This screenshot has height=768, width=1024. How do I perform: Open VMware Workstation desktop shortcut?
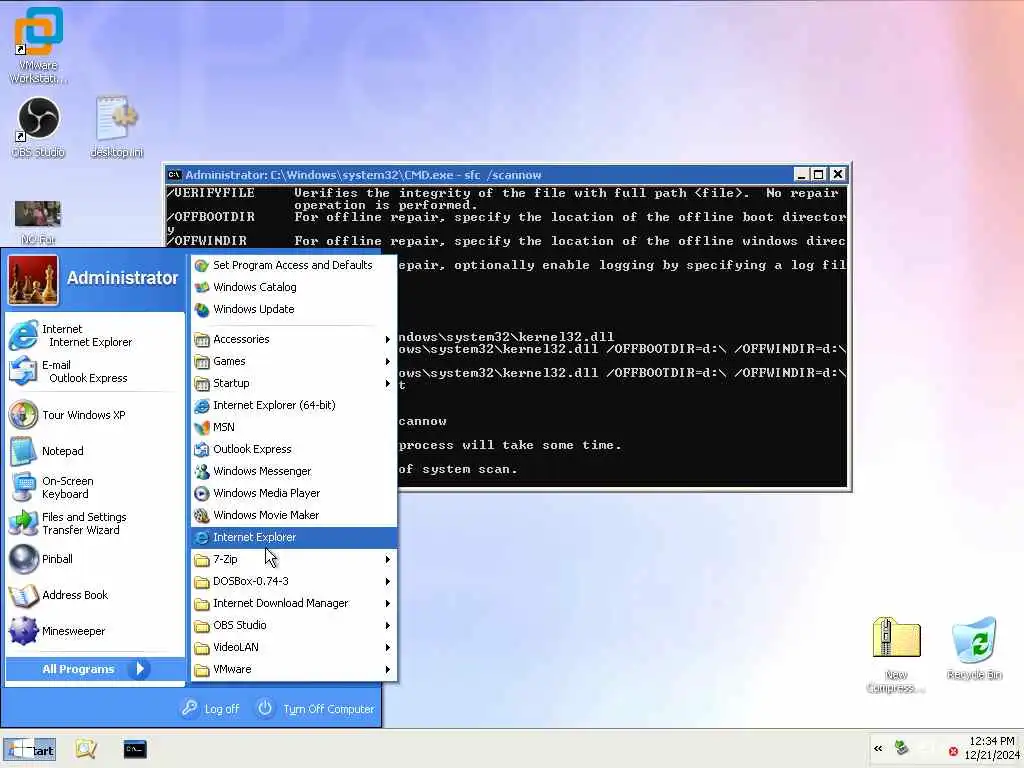click(39, 45)
